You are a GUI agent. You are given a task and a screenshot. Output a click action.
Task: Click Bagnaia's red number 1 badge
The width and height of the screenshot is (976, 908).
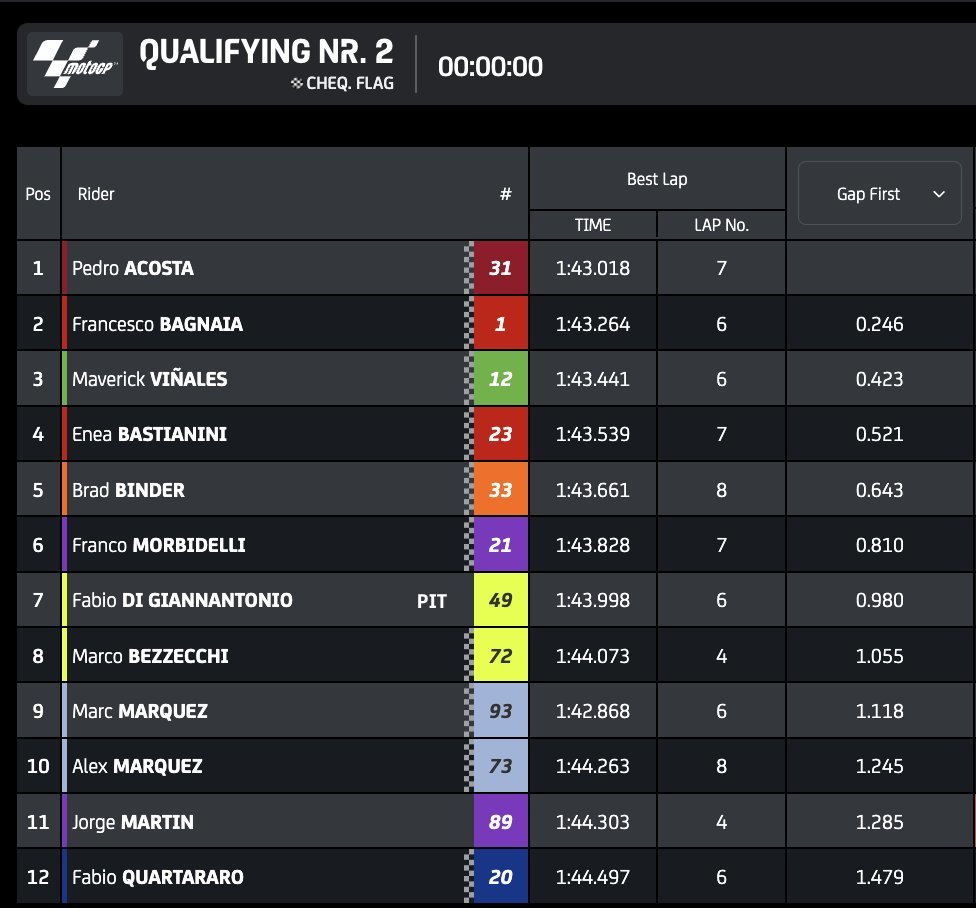point(500,324)
